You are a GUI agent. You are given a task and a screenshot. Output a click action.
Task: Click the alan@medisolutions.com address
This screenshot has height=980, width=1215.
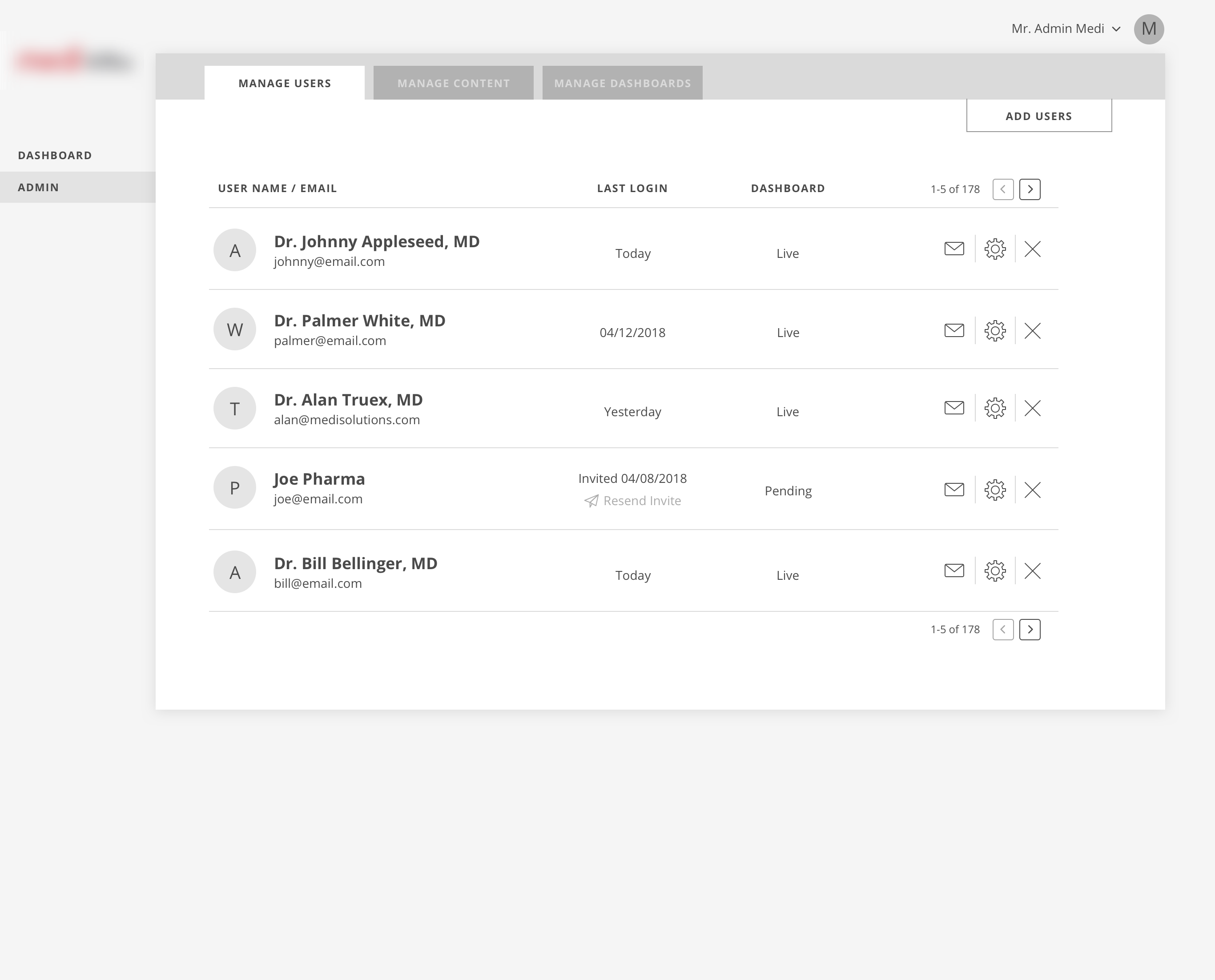(346, 420)
